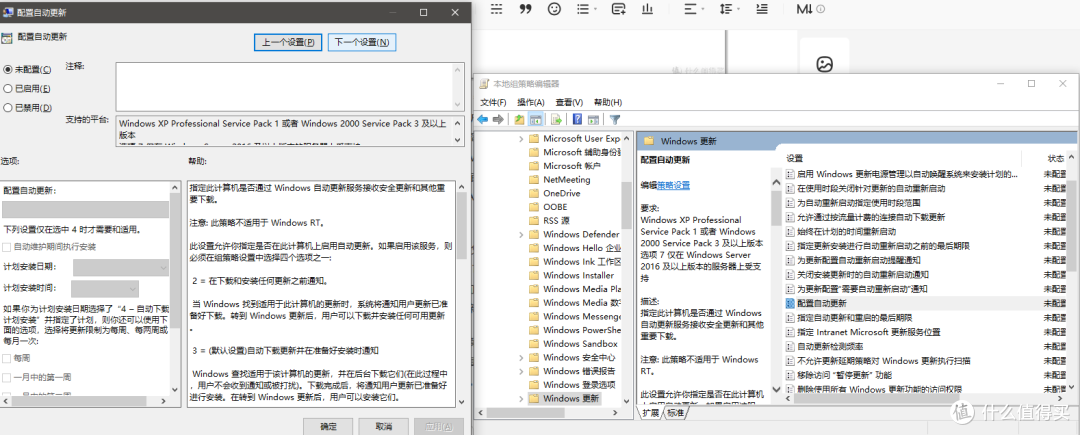Switch to the 扩展 tab
Viewport: 1080px width, 435px height.
(x=651, y=413)
